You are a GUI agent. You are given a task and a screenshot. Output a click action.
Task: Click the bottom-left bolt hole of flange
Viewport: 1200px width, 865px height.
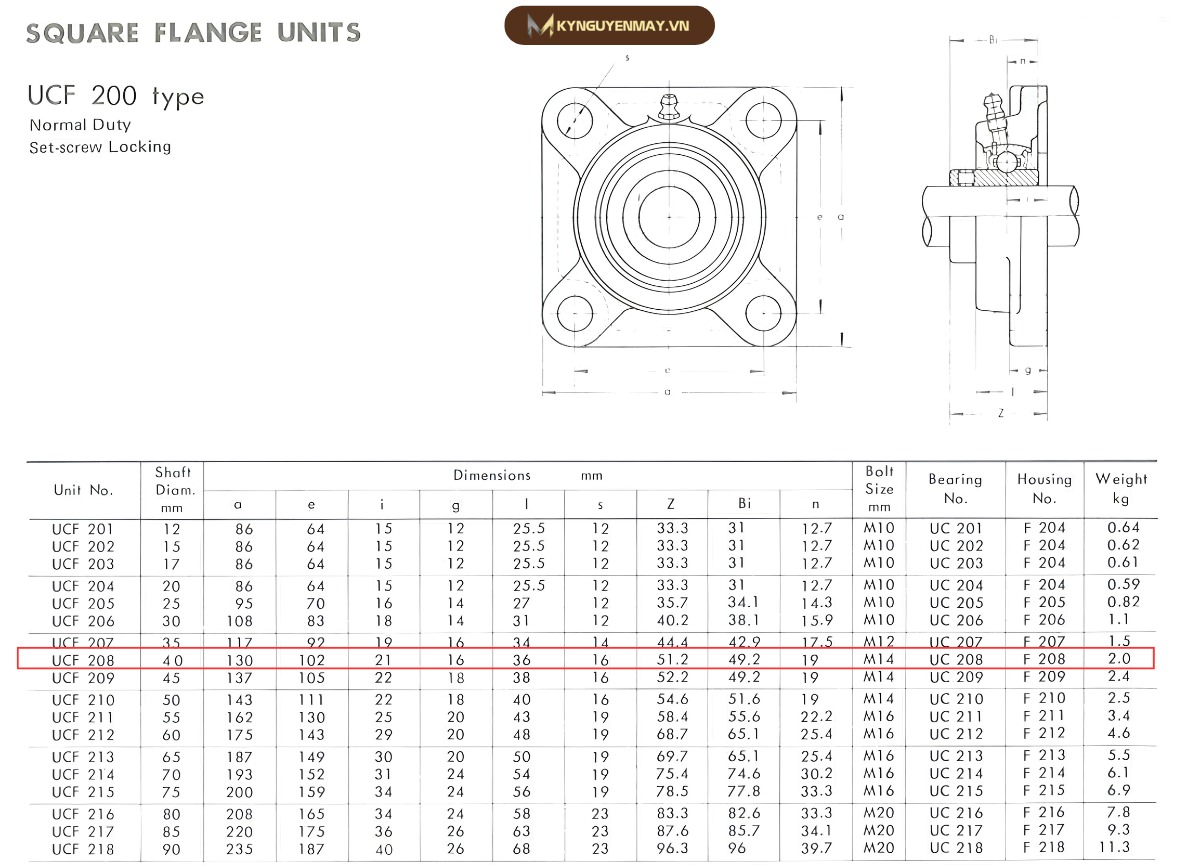(575, 313)
